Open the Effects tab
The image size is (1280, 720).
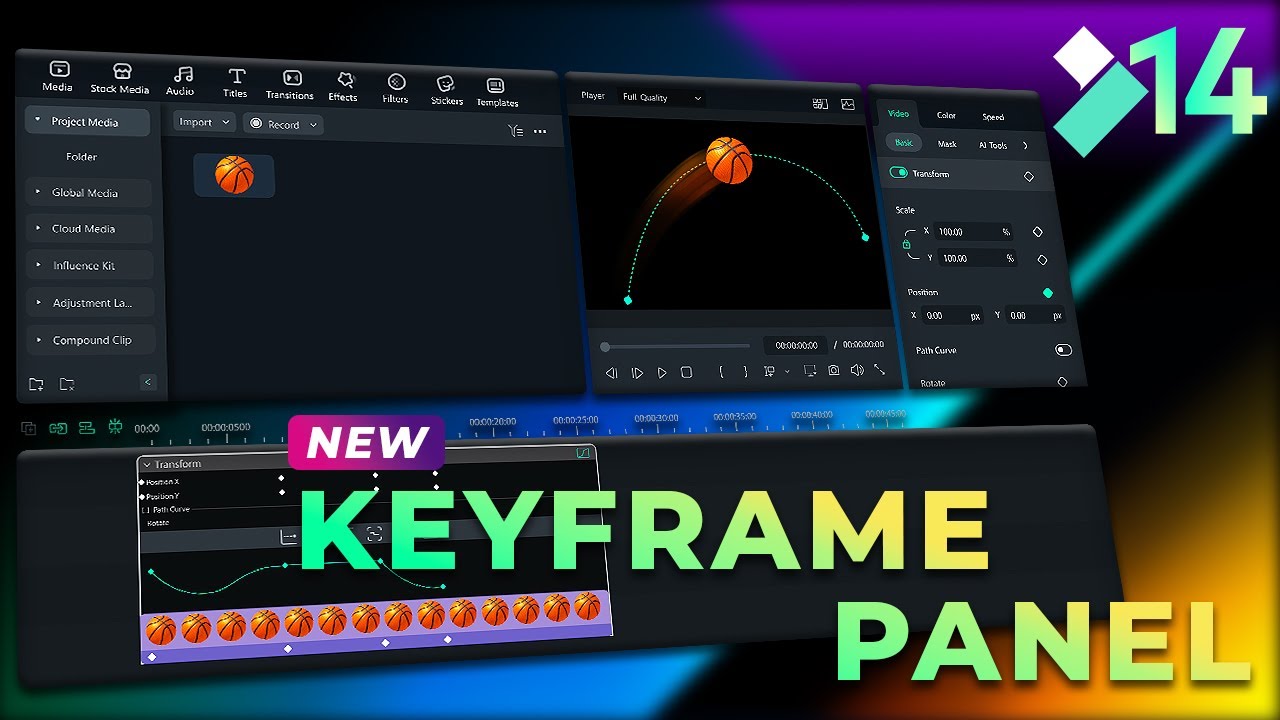(343, 87)
